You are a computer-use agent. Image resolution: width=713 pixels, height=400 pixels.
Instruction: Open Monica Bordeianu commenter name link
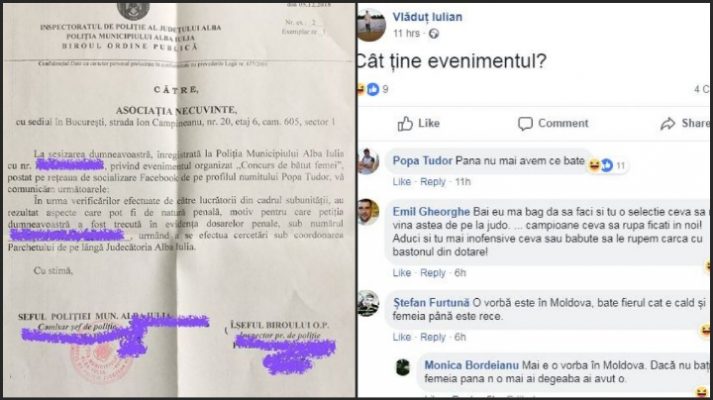[471, 365]
